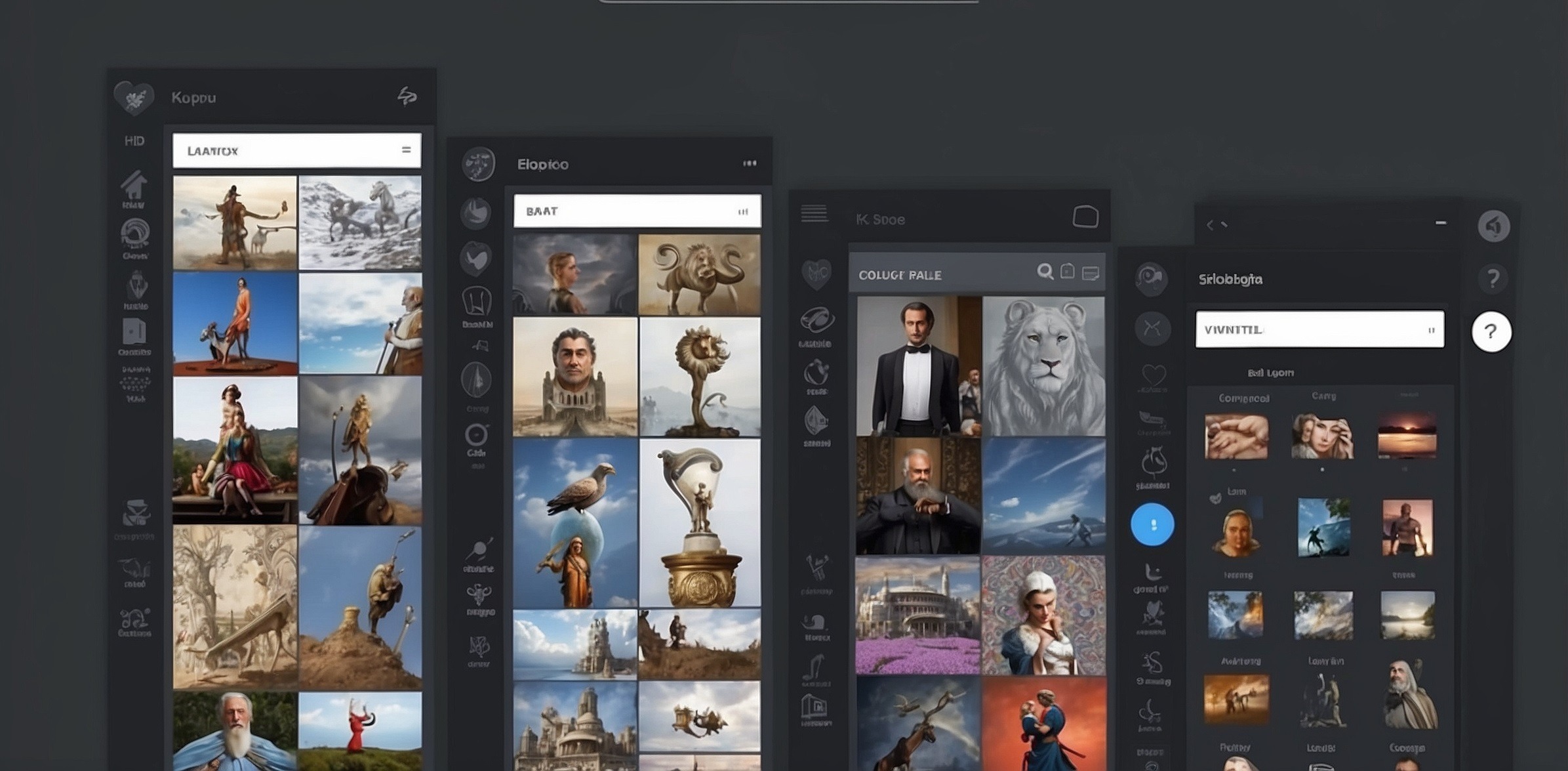1568x771 pixels.
Task: Open the hamburger menu in K Sooe panel
Action: tap(814, 213)
